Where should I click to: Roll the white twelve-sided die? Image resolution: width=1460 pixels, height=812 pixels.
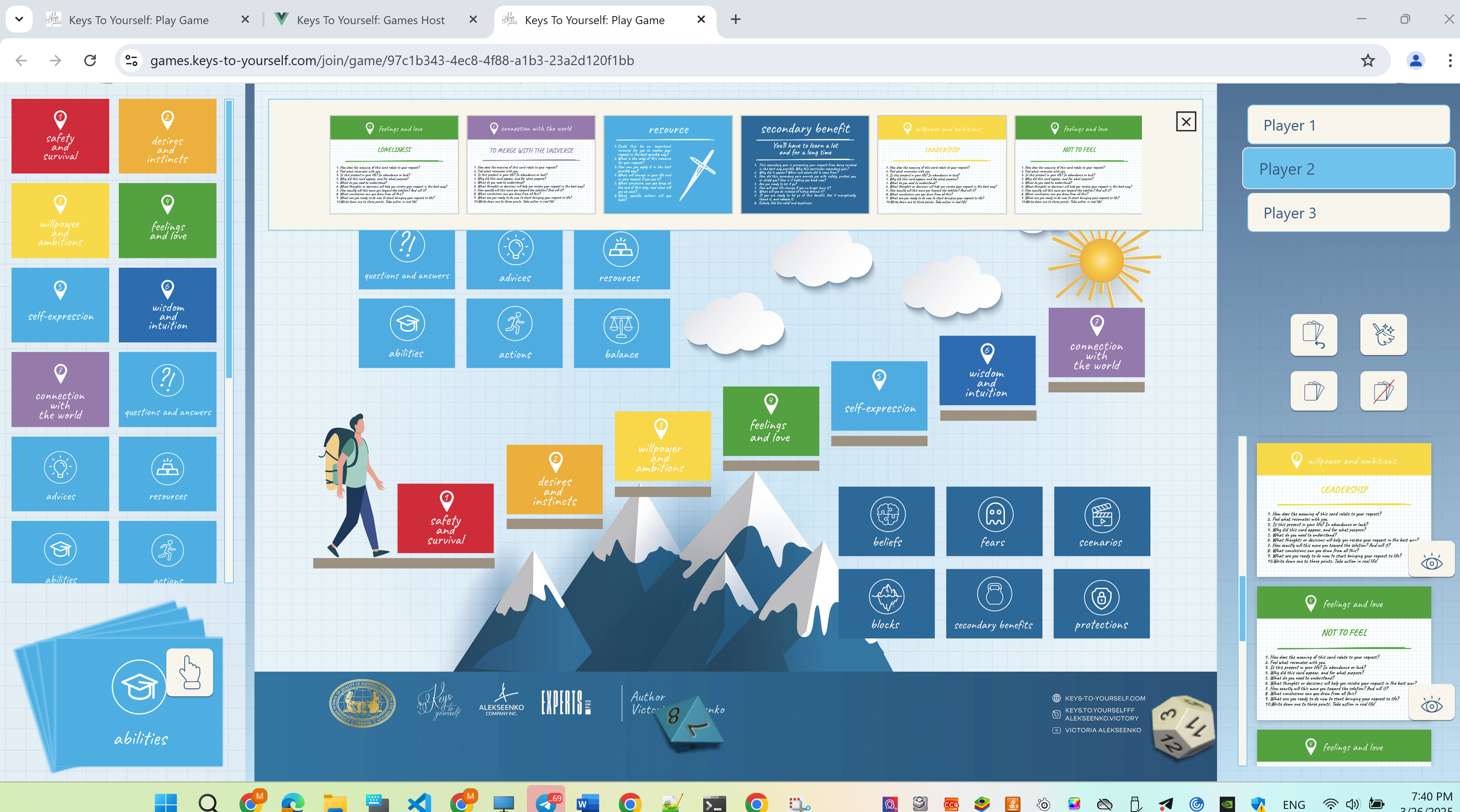tap(1183, 727)
